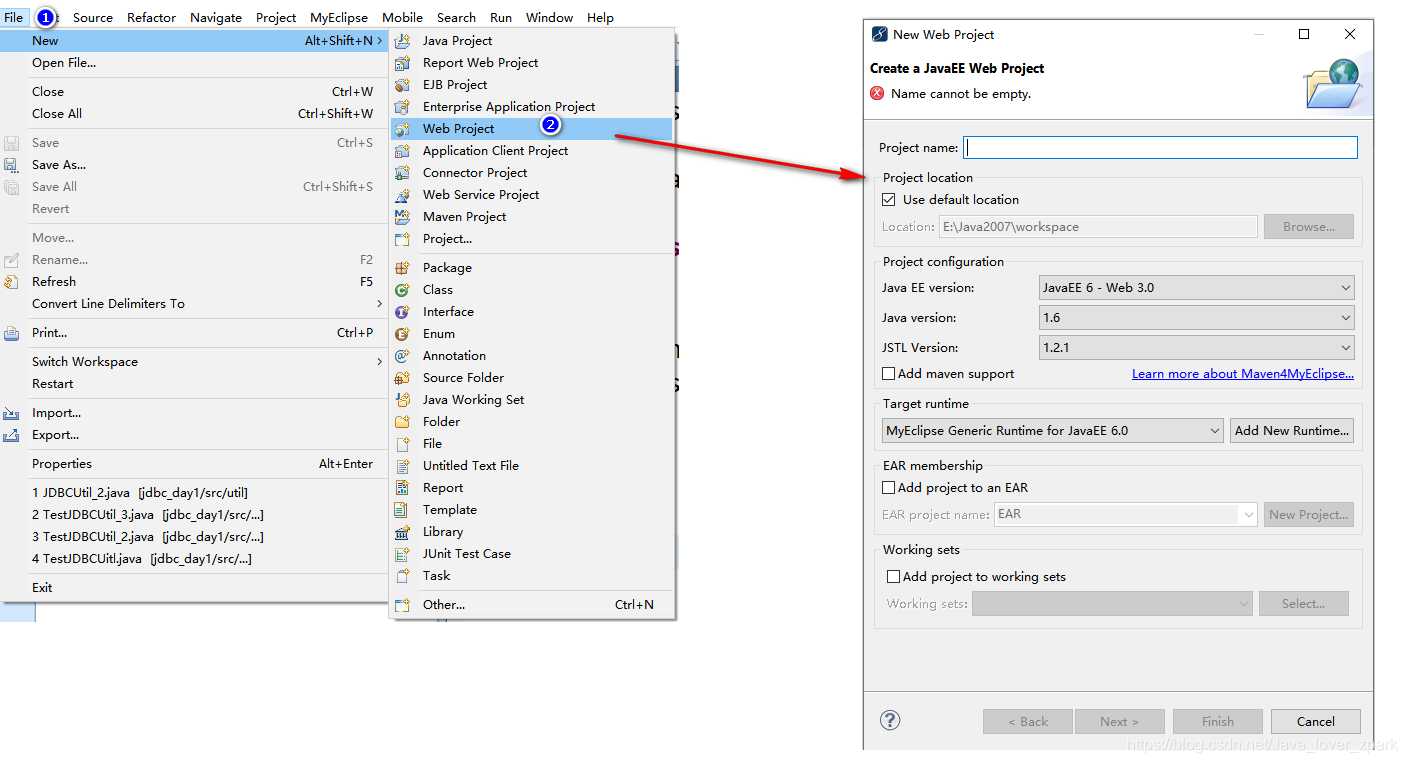Click the Java Project icon in the New submenu
Viewport: 1407px width, 763px height.
coord(402,41)
